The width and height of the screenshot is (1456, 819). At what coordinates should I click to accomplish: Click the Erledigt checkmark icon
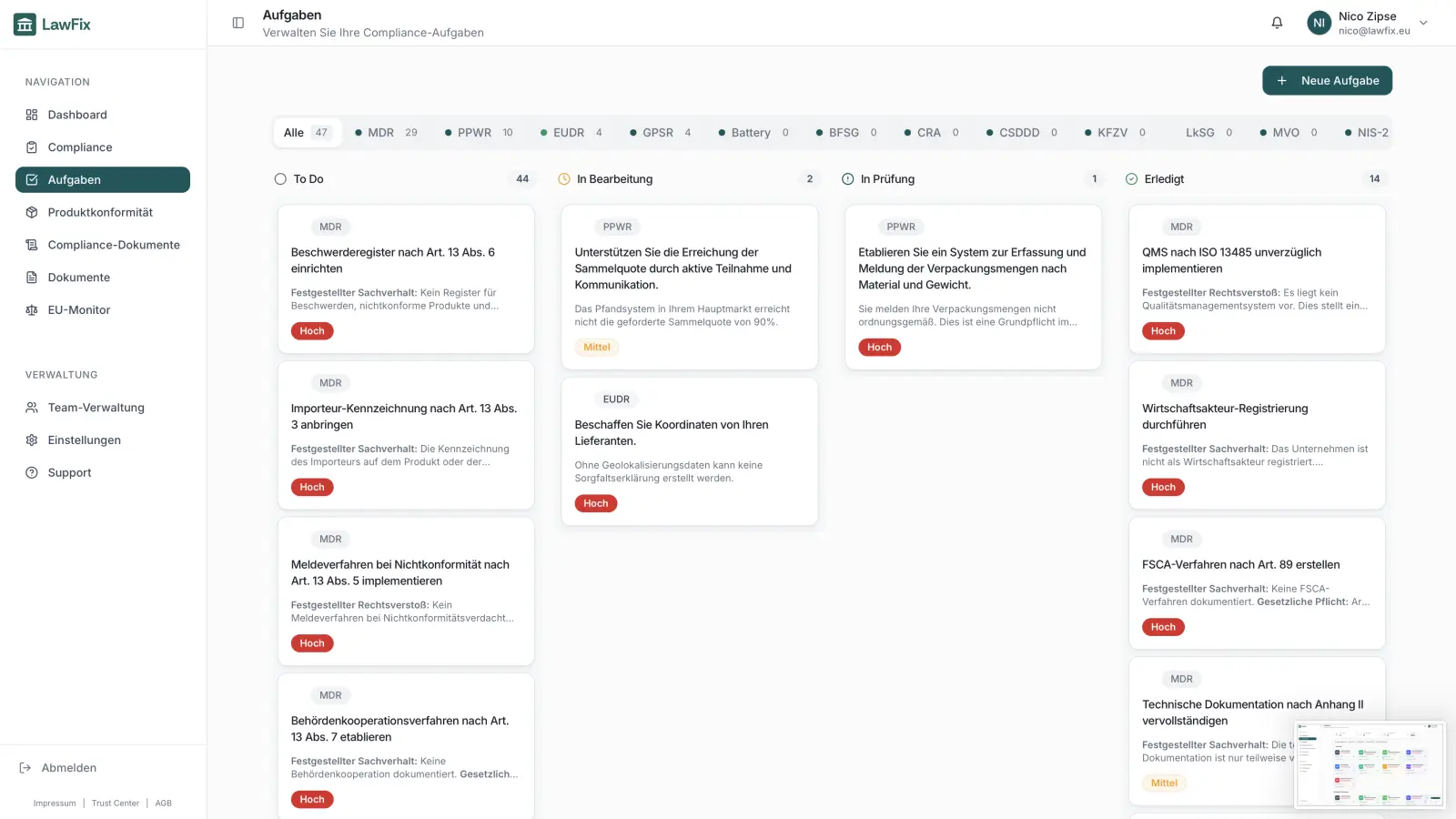click(x=1132, y=179)
